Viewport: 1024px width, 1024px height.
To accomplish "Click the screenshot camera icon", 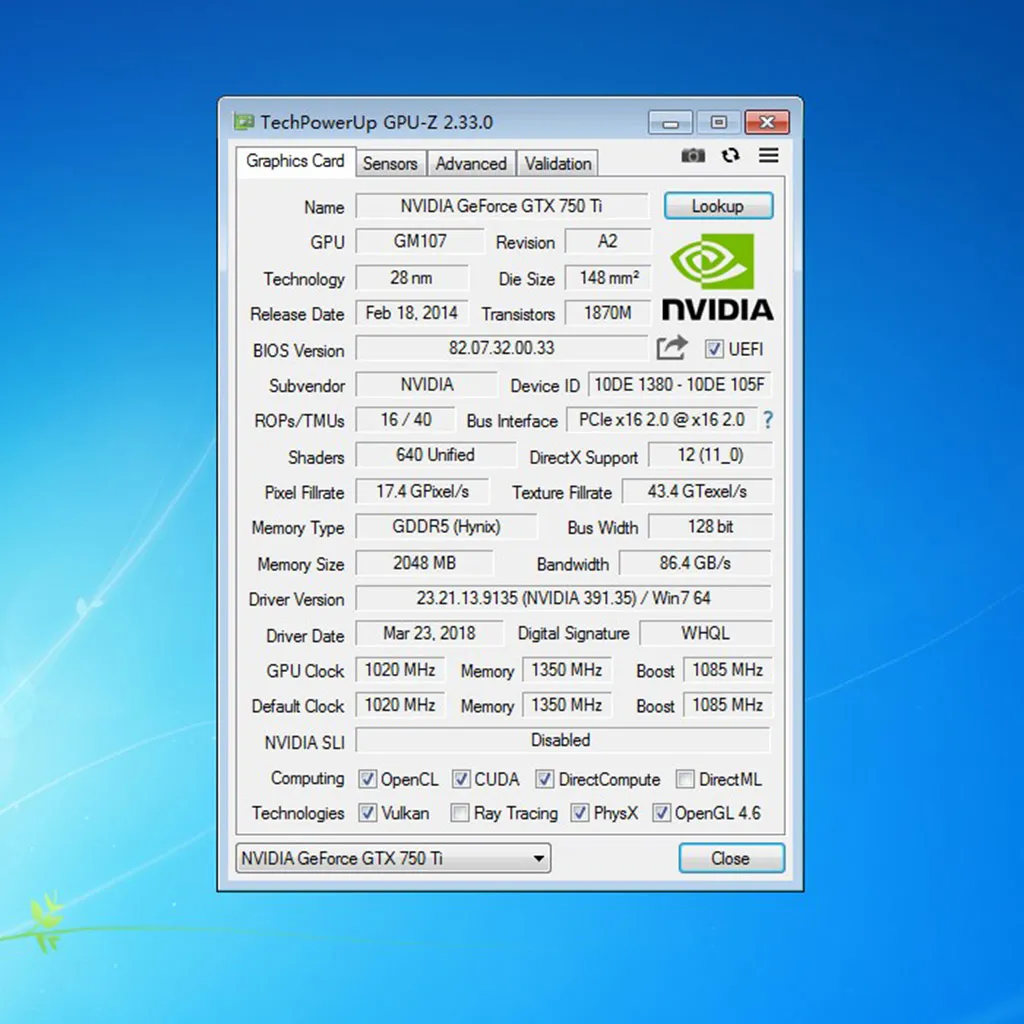I will [x=692, y=156].
